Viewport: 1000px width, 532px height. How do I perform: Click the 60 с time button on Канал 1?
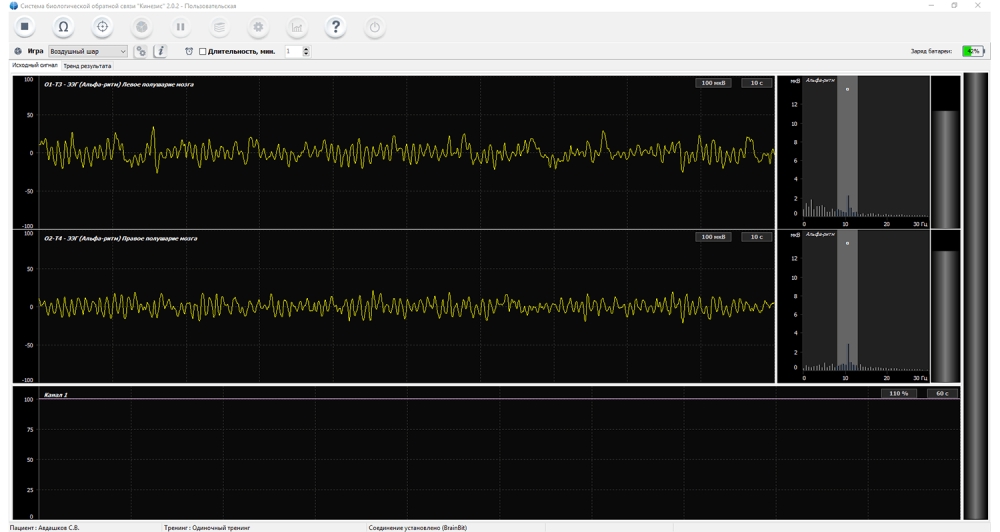[942, 394]
